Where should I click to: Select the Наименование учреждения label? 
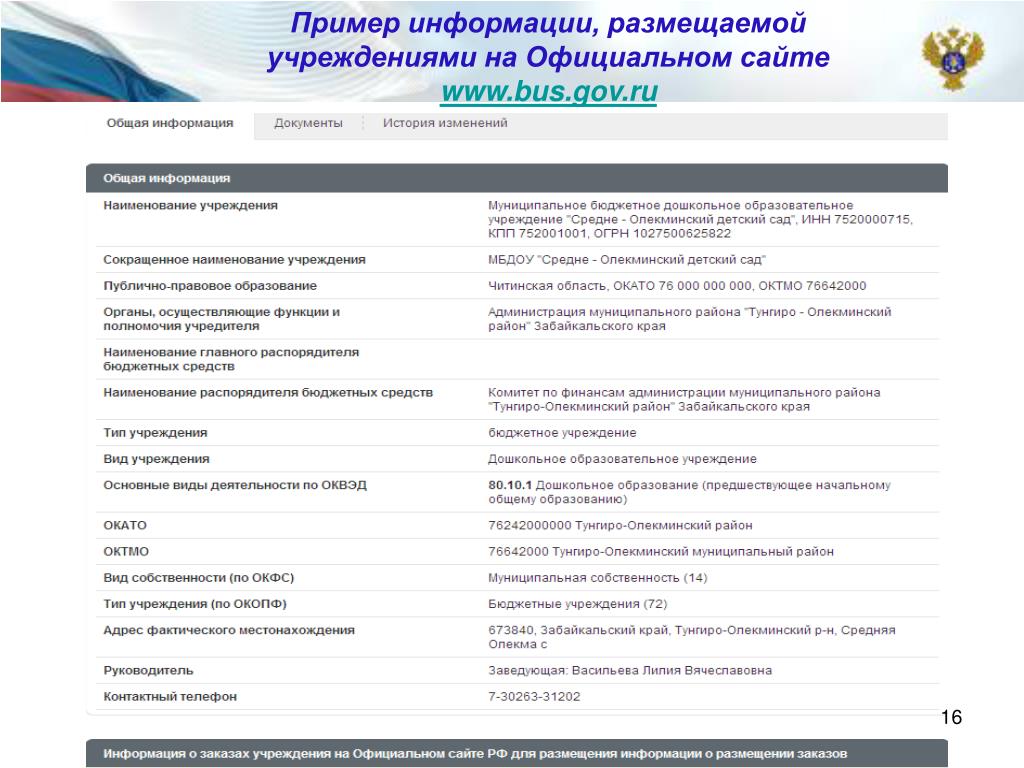190,205
